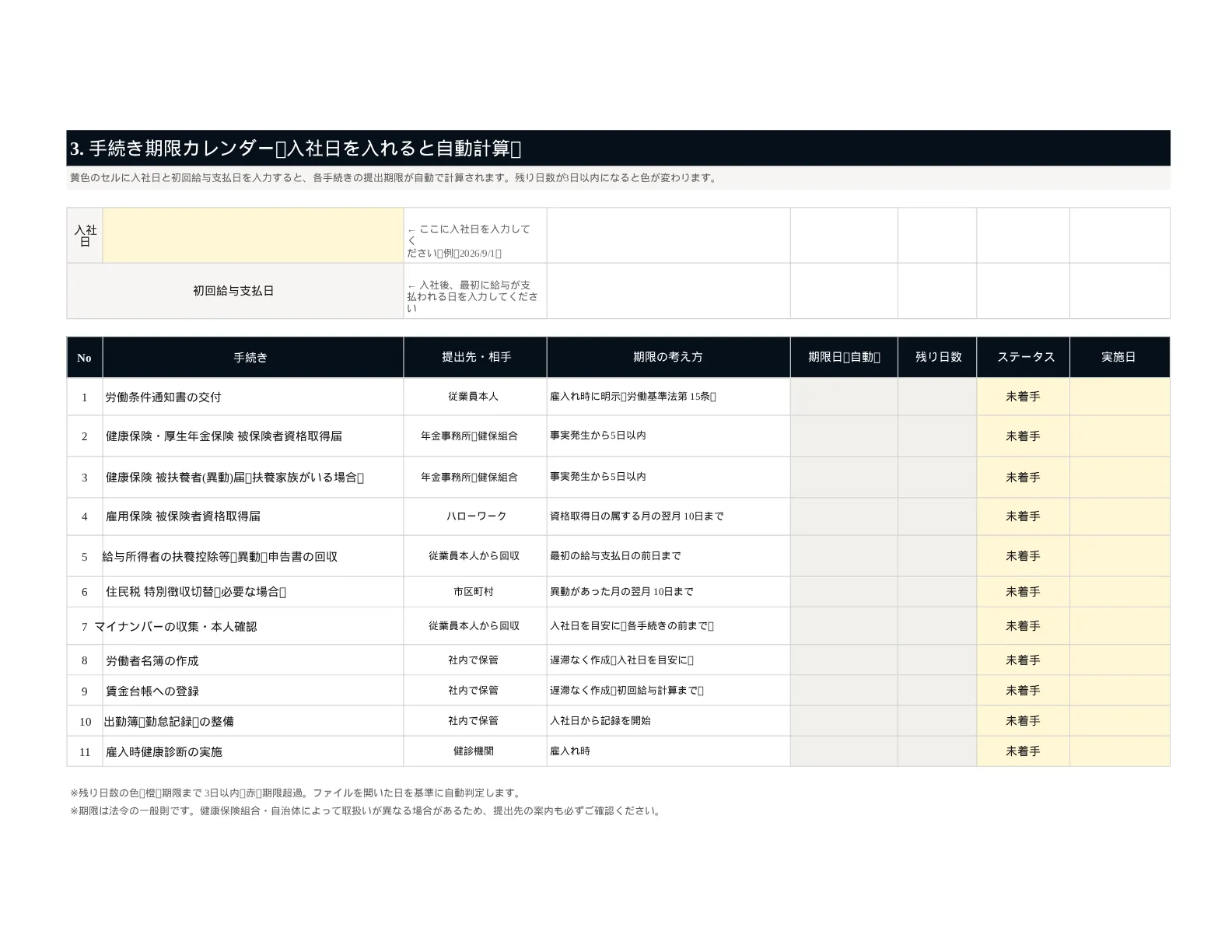Click 実施日 cell for 労働者名簿の作成
The height and width of the screenshot is (952, 1232).
tap(1120, 660)
